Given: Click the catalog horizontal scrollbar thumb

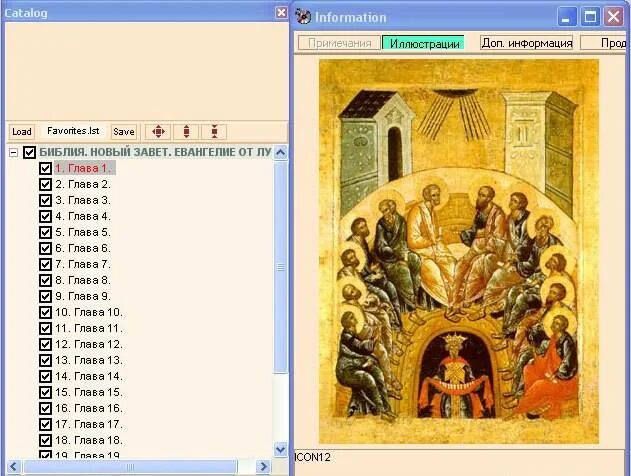Looking at the screenshot, I should [x=130, y=467].
